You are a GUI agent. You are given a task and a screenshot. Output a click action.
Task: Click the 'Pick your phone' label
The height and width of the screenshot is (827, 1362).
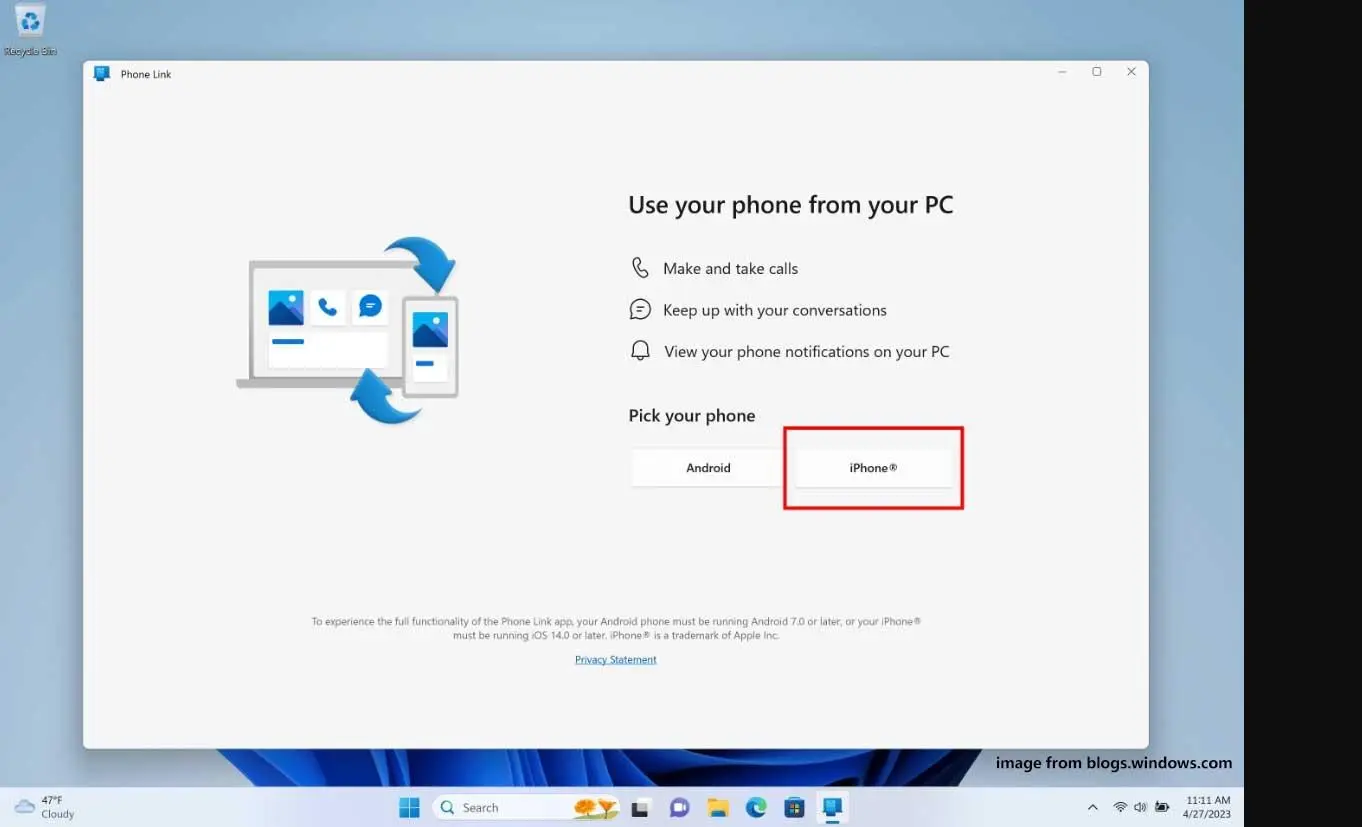point(692,415)
